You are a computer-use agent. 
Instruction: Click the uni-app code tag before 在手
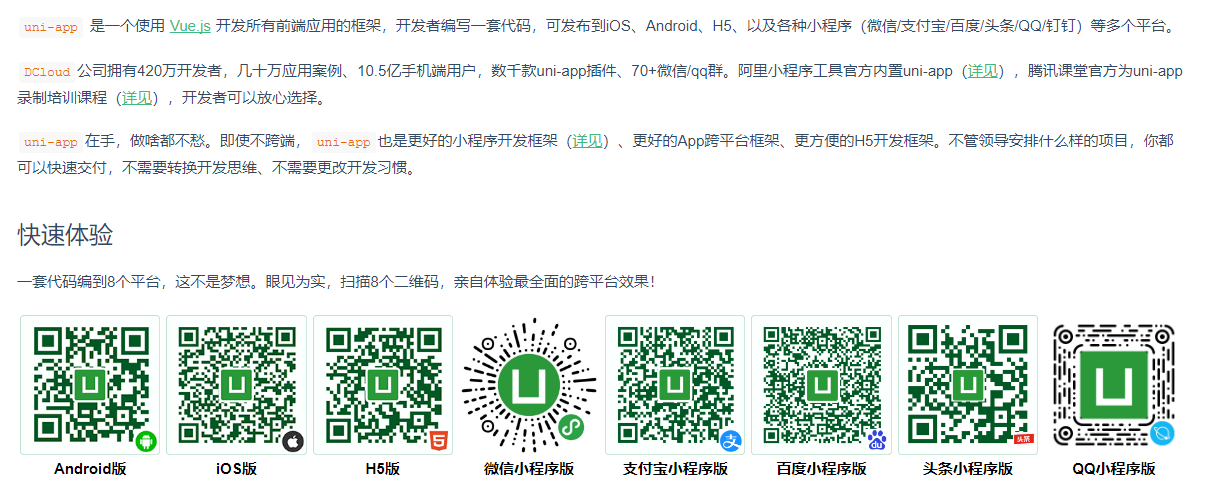[x=50, y=142]
